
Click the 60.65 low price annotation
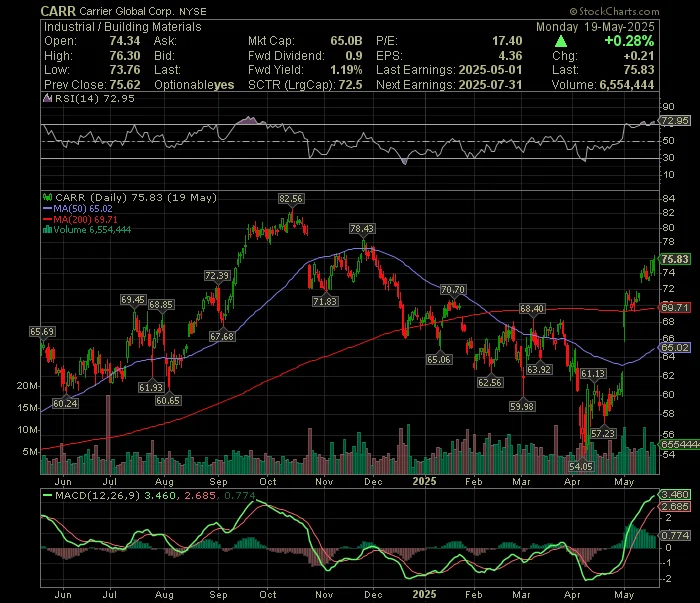pyautogui.click(x=168, y=400)
